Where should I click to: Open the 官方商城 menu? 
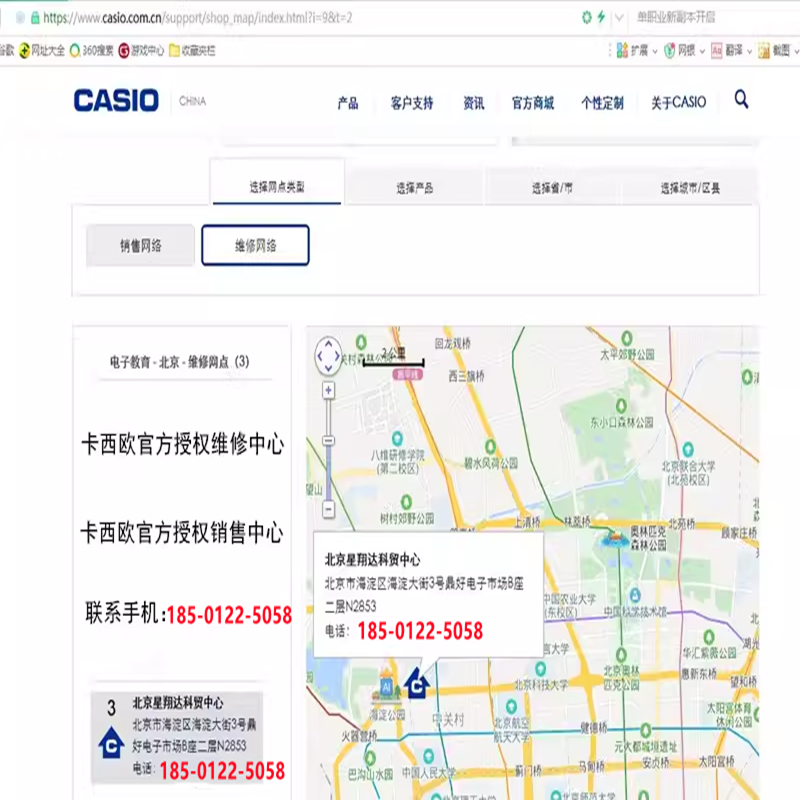click(533, 103)
